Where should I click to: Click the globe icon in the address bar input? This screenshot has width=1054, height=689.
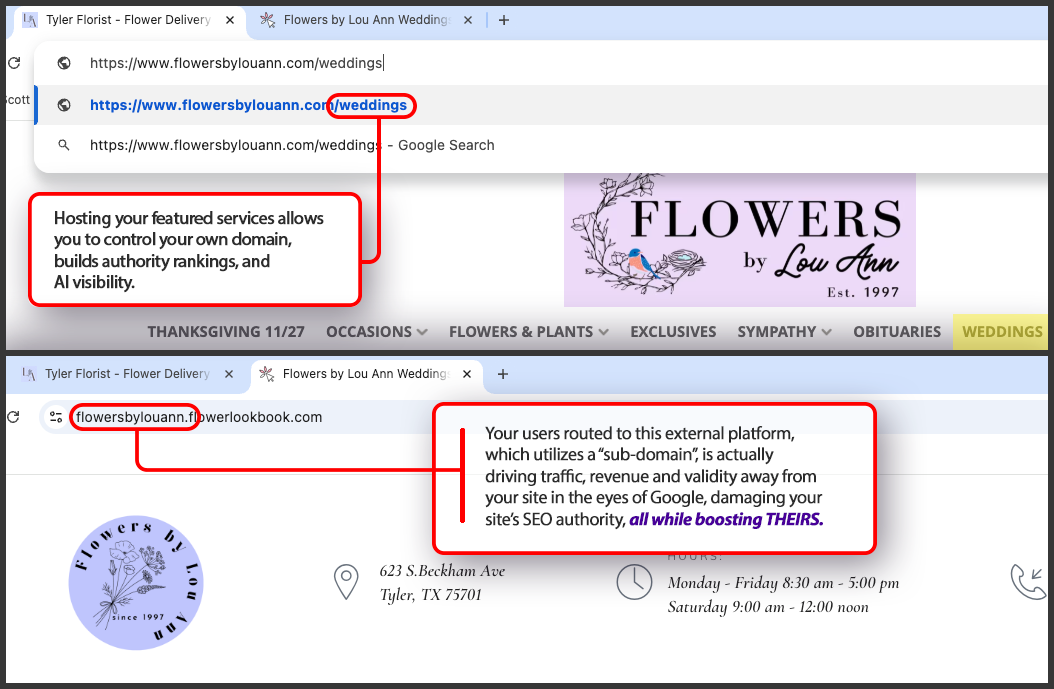(x=64, y=63)
